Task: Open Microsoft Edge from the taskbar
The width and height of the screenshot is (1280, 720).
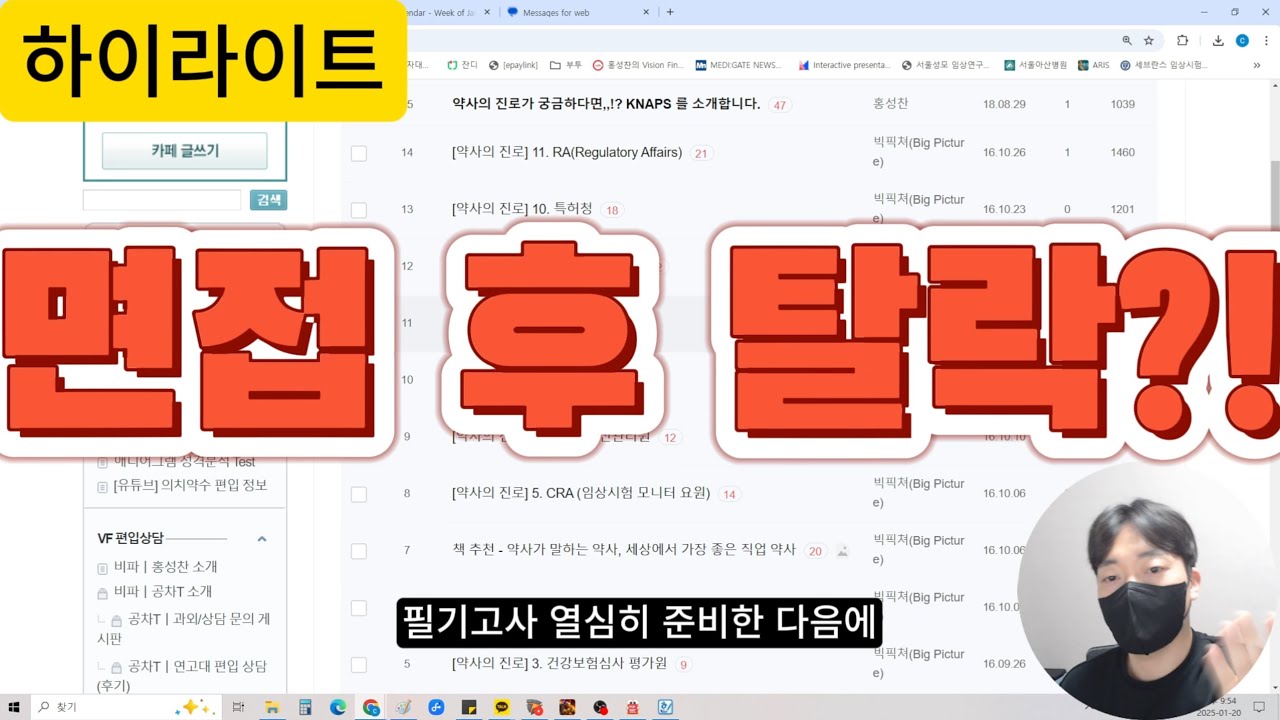Action: 338,707
